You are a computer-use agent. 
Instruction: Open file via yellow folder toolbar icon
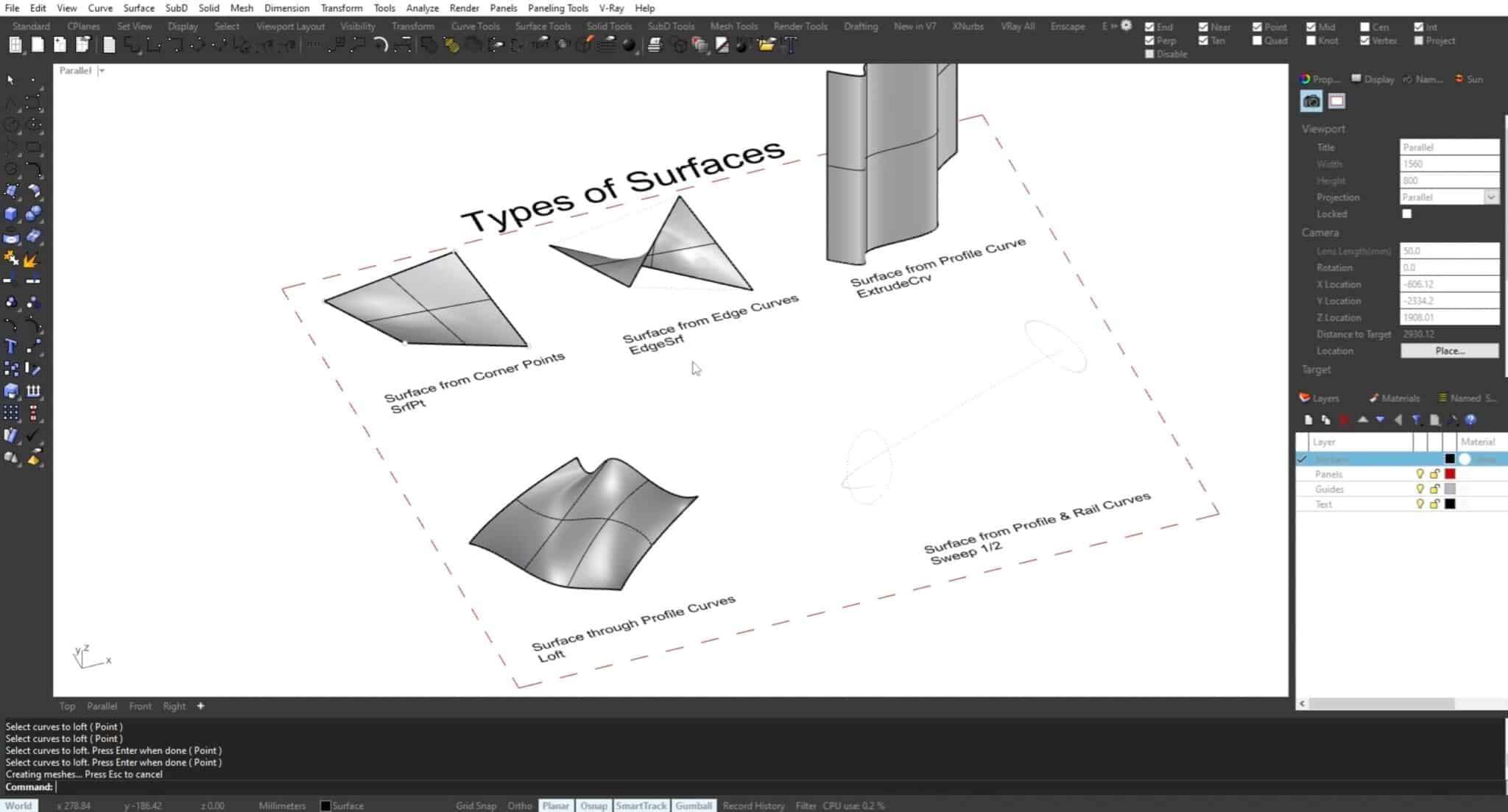767,45
